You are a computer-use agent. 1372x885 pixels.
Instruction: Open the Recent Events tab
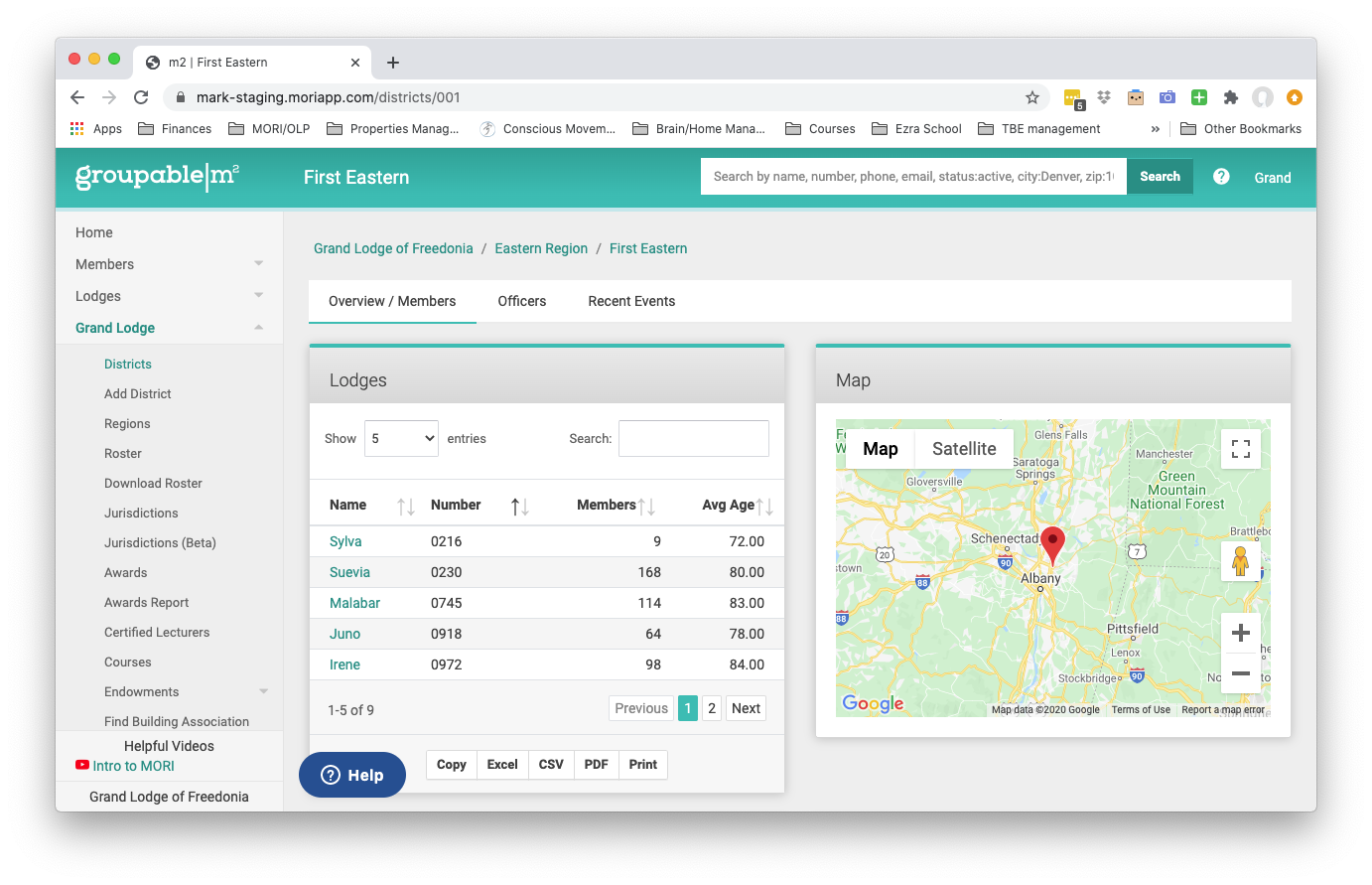click(x=631, y=301)
